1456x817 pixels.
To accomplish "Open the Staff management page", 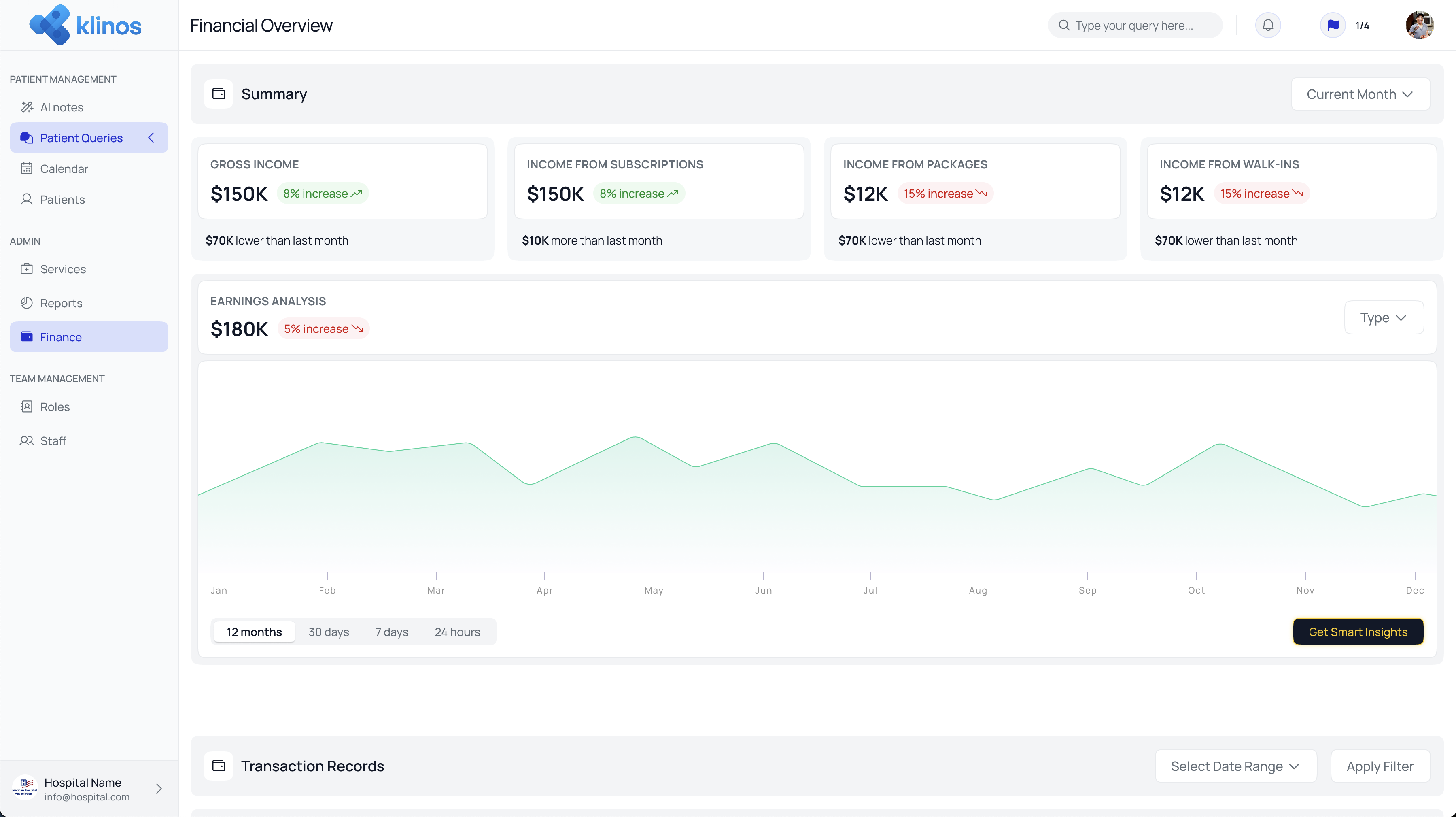I will pos(53,440).
